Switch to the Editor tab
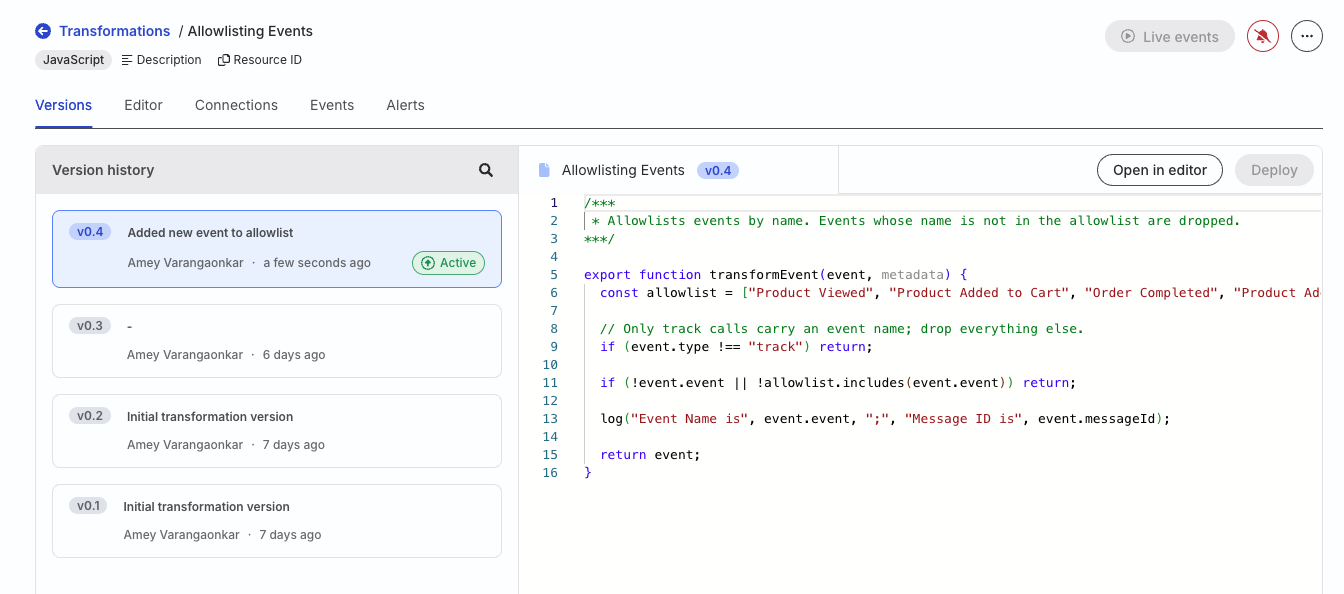 tap(143, 105)
